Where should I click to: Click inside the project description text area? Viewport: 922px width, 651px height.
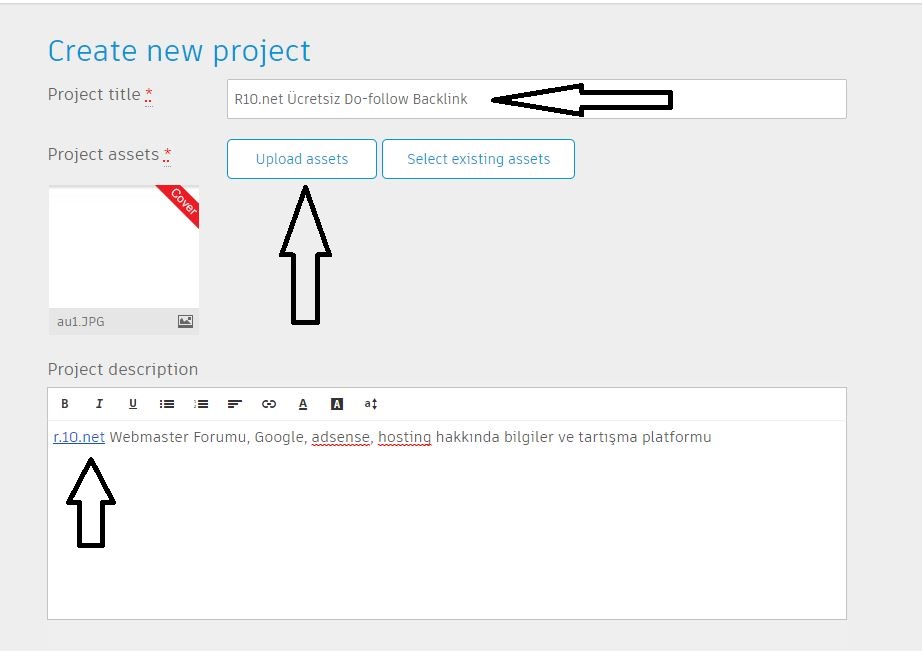(x=447, y=520)
